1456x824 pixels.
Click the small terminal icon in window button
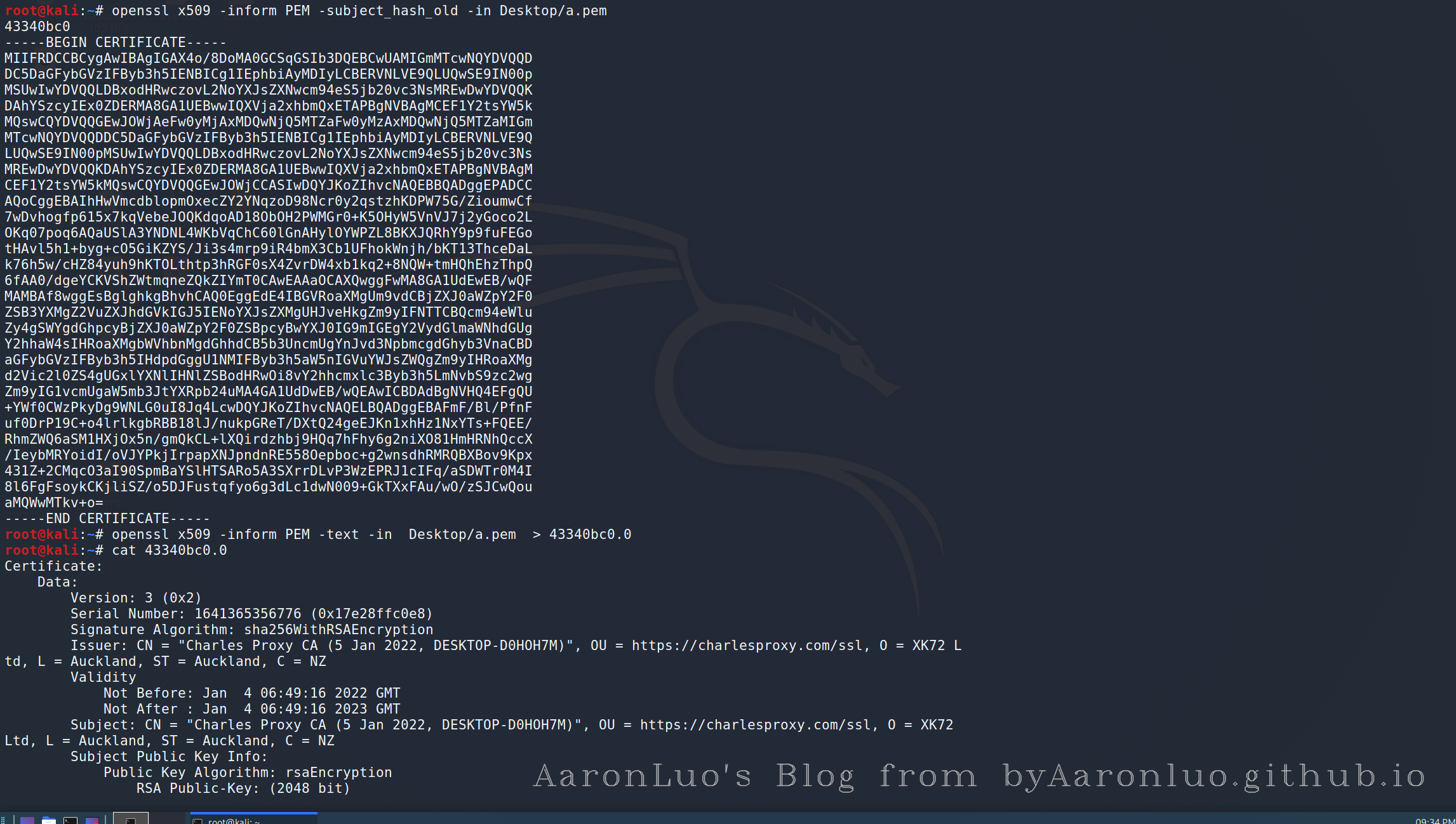(197, 821)
